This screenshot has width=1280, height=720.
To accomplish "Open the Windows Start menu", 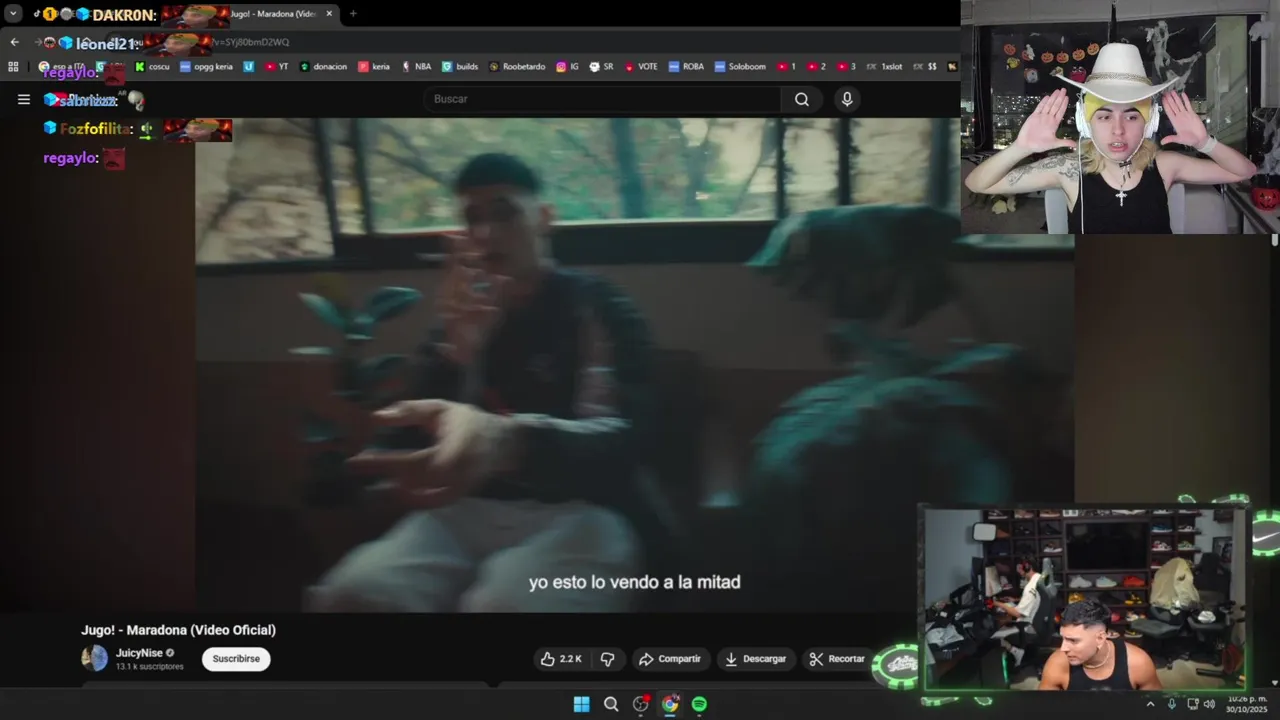I will (x=581, y=704).
